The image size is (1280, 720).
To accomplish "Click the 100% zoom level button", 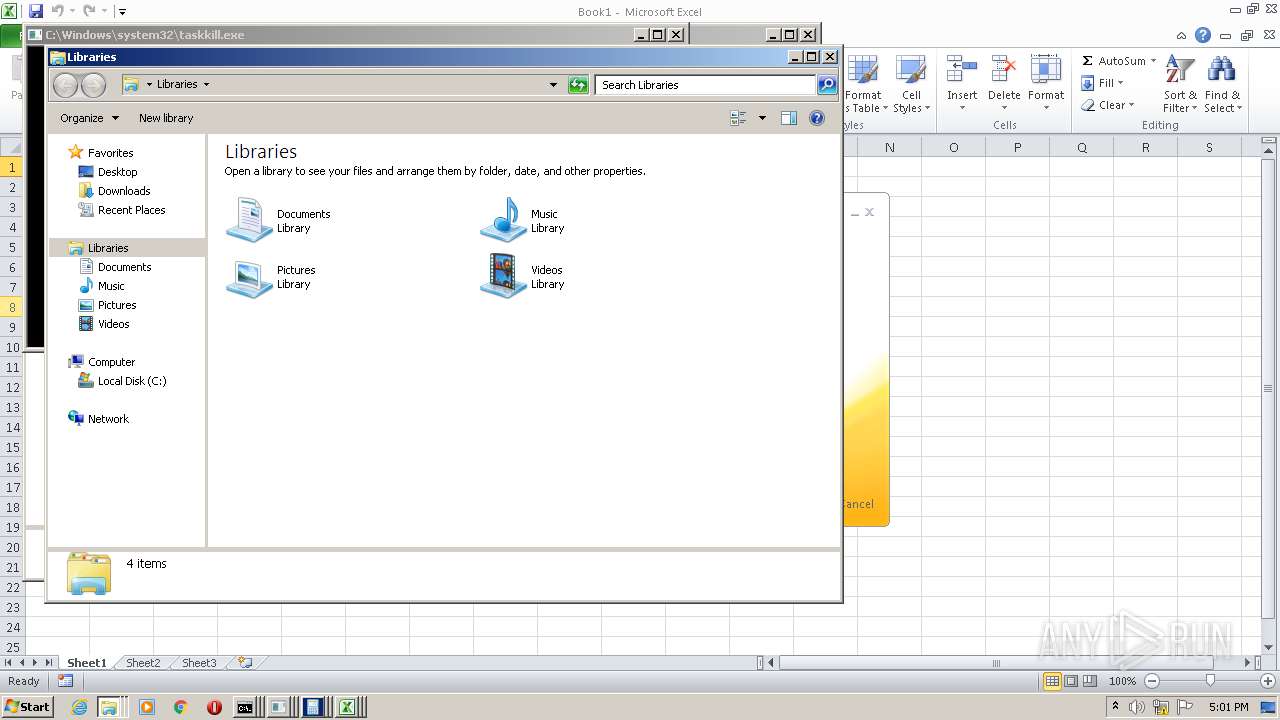I will coord(1122,681).
